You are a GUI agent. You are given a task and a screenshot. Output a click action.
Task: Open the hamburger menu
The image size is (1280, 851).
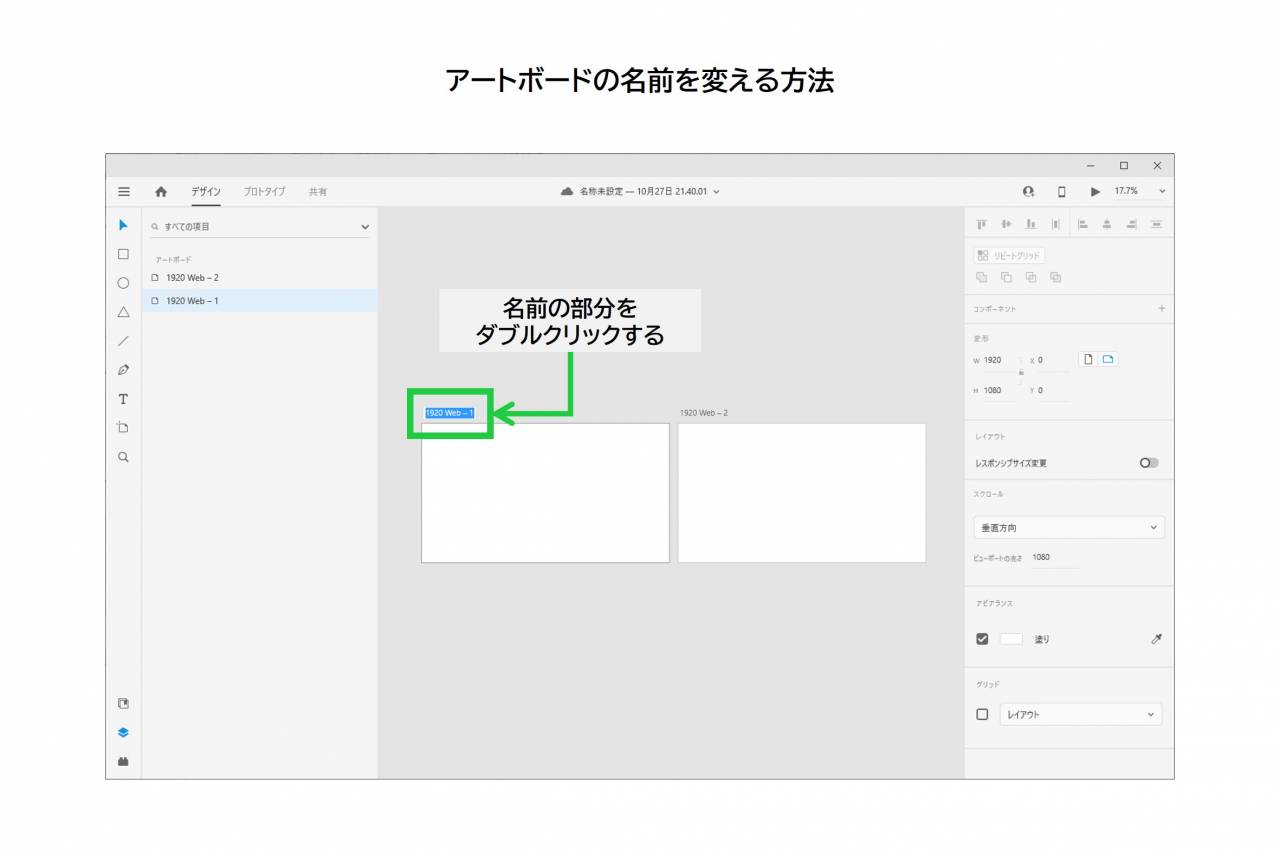(124, 192)
